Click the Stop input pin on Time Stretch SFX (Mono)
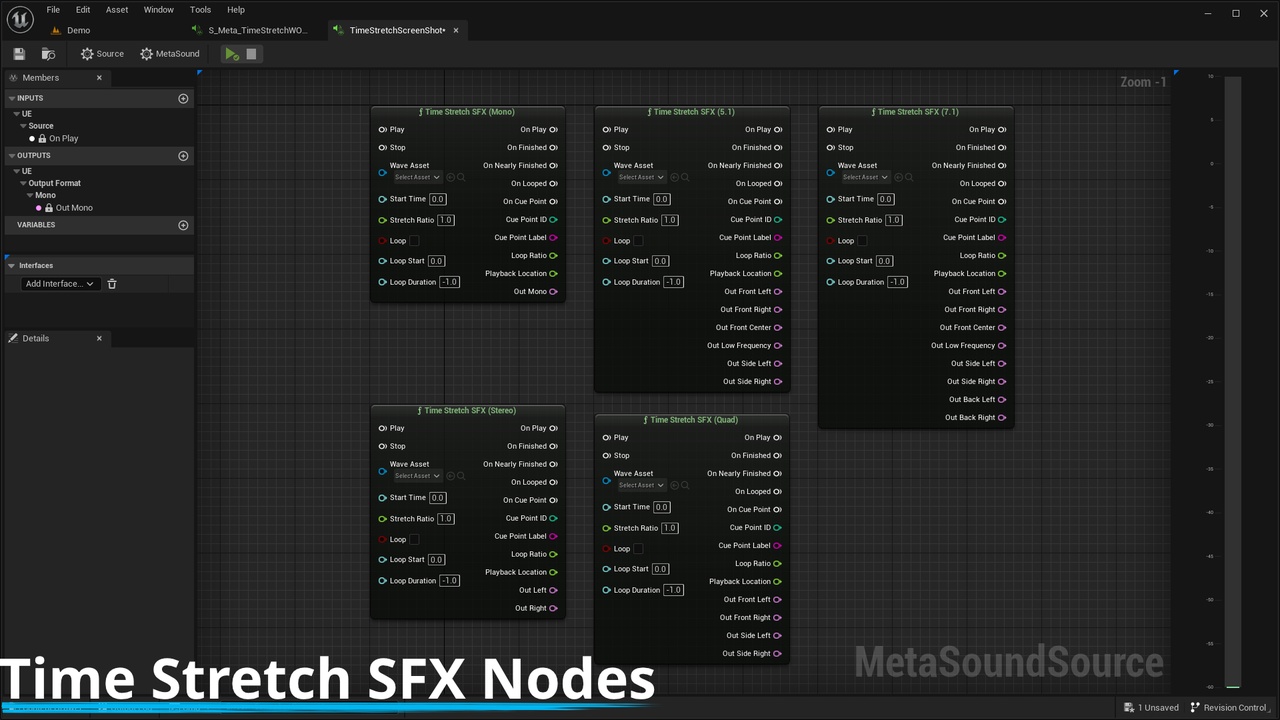 pyautogui.click(x=382, y=148)
